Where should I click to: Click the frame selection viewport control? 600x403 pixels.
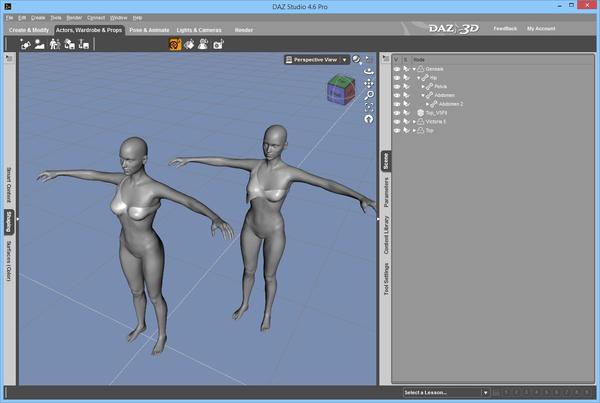click(369, 107)
